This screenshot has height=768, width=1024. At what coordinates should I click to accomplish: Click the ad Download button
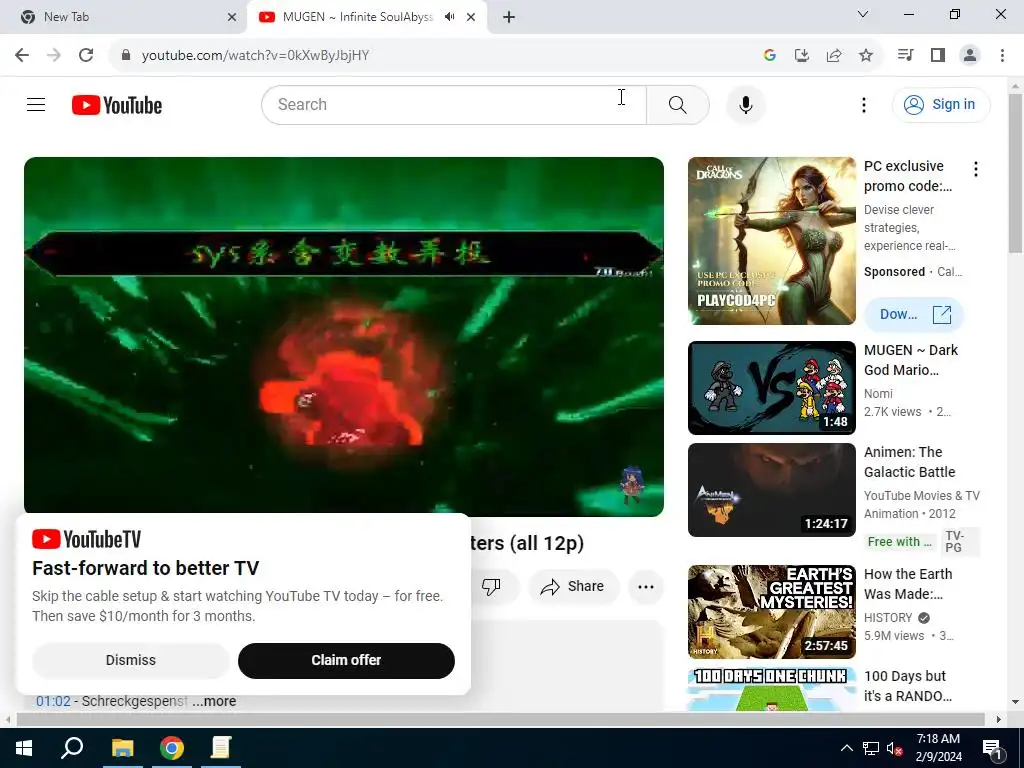(x=914, y=314)
